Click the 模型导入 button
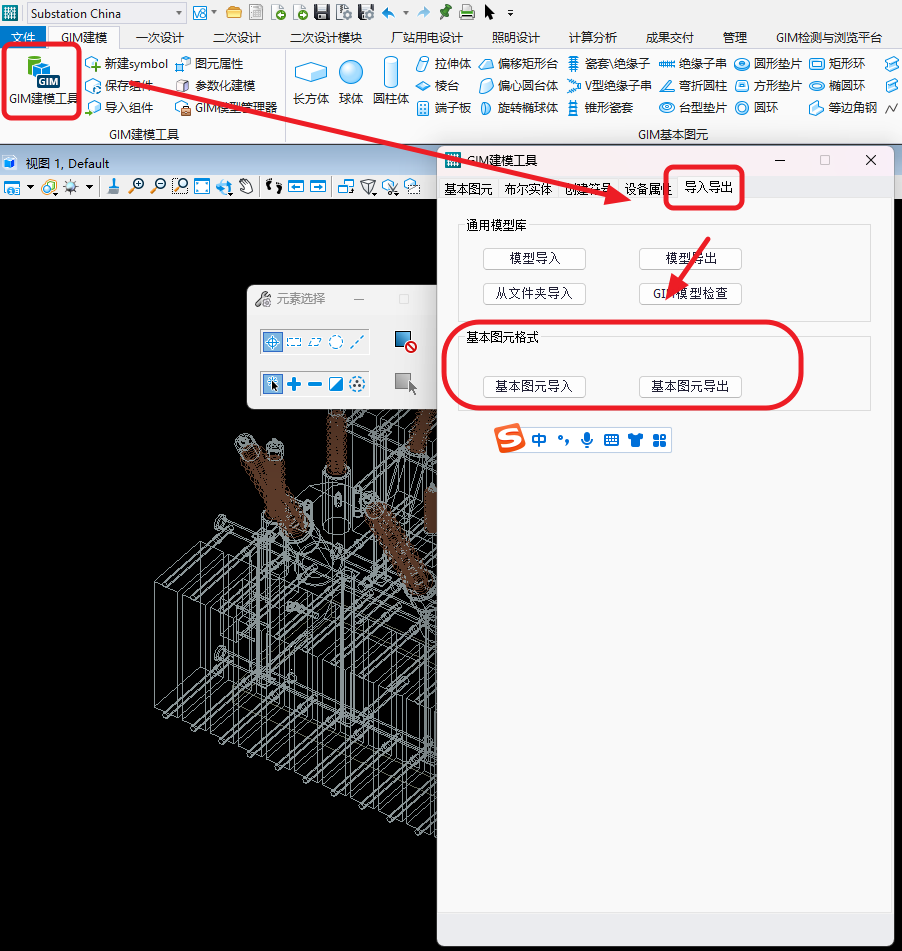Image resolution: width=902 pixels, height=951 pixels. coord(534,259)
